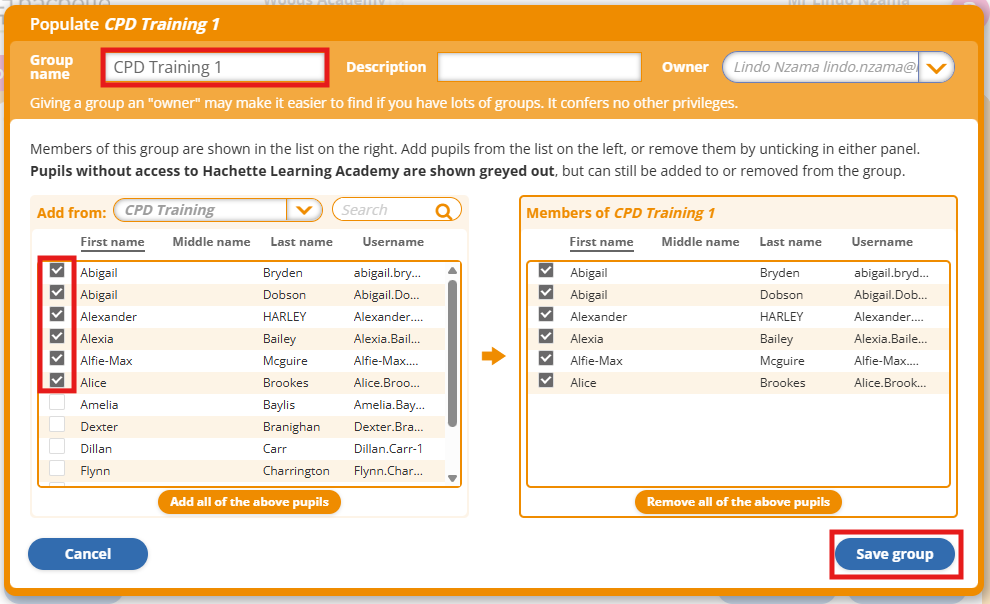Open the Owner dropdown arrow
Image resolution: width=990 pixels, height=604 pixels.
click(x=936, y=68)
